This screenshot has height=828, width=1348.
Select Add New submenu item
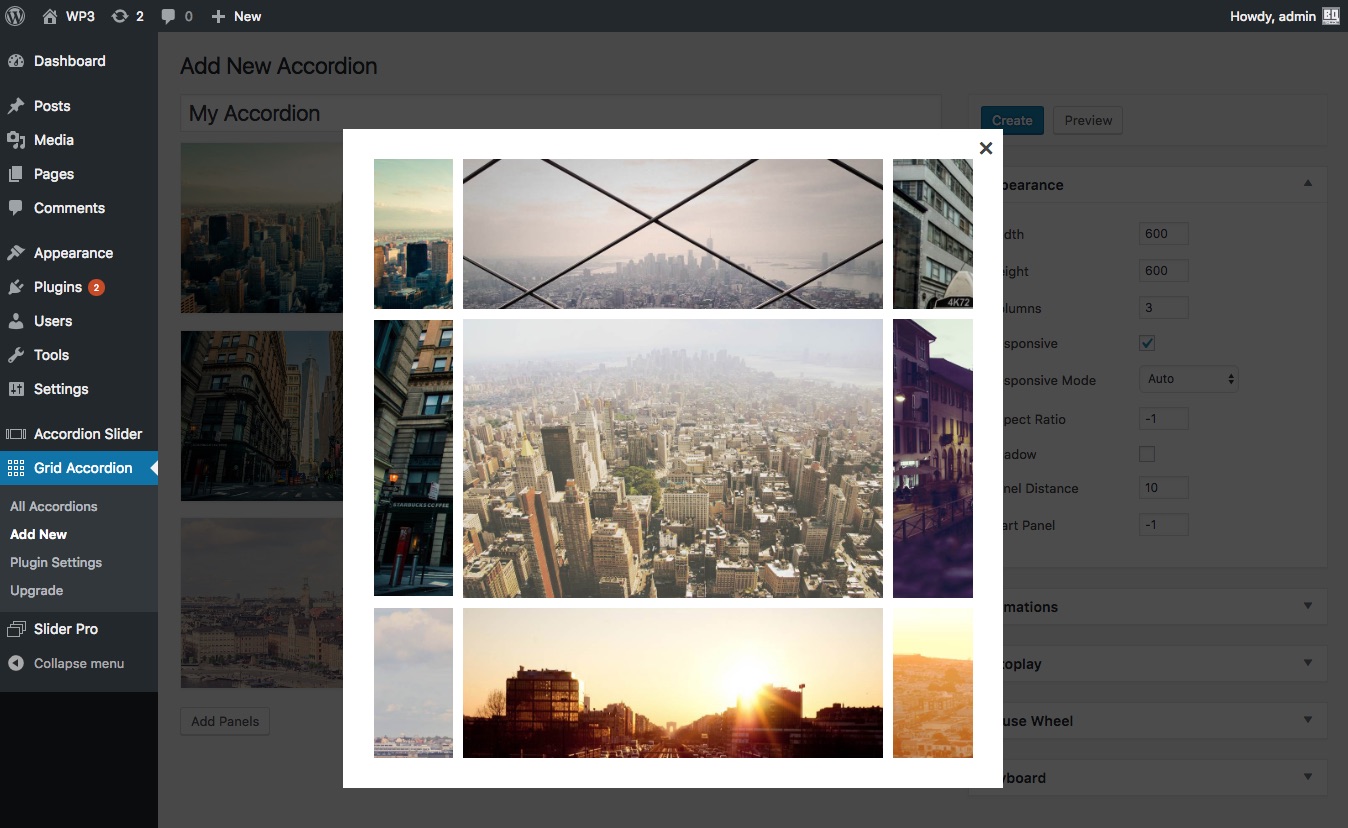(x=39, y=534)
